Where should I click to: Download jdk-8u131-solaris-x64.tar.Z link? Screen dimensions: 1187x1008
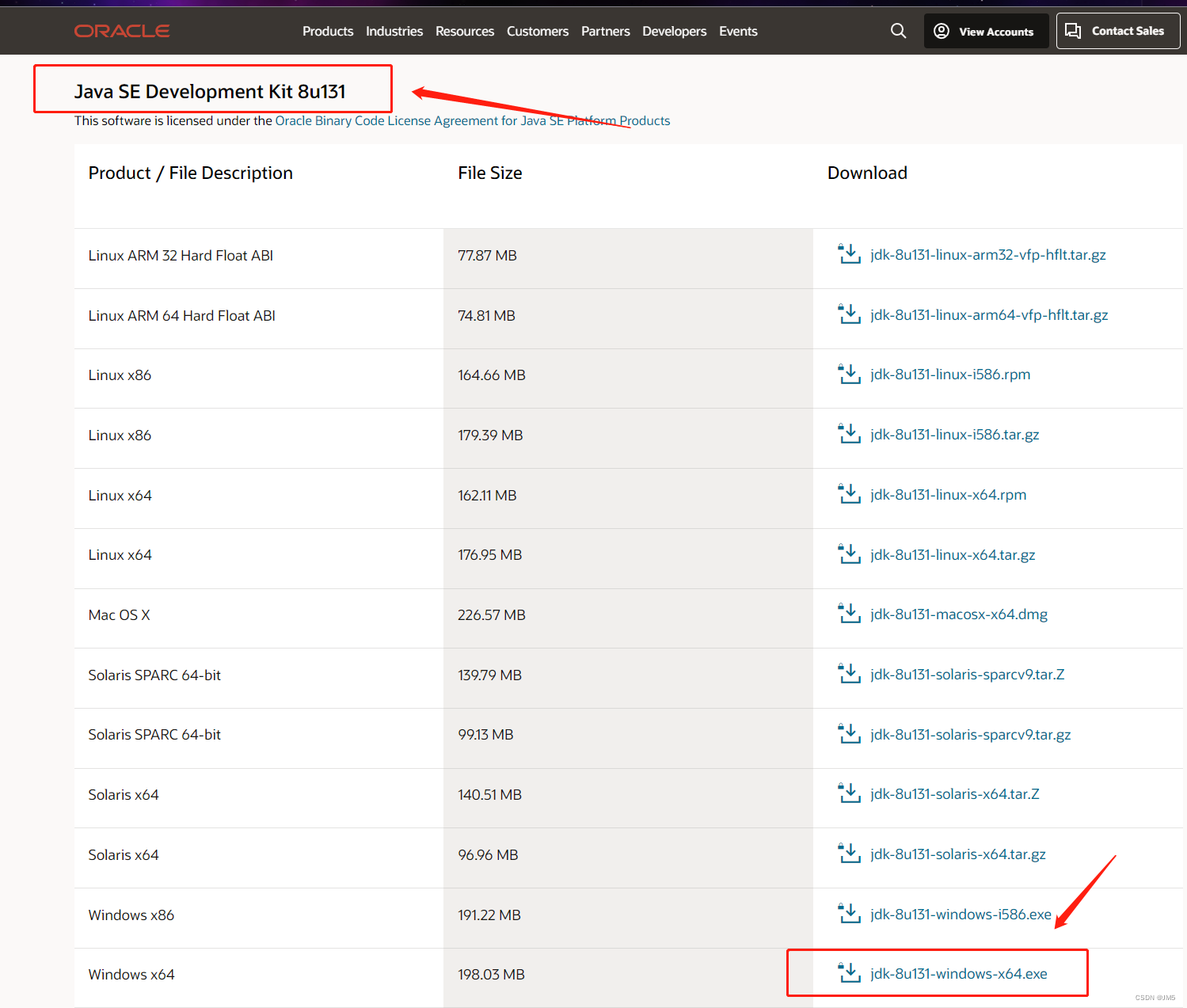955,794
